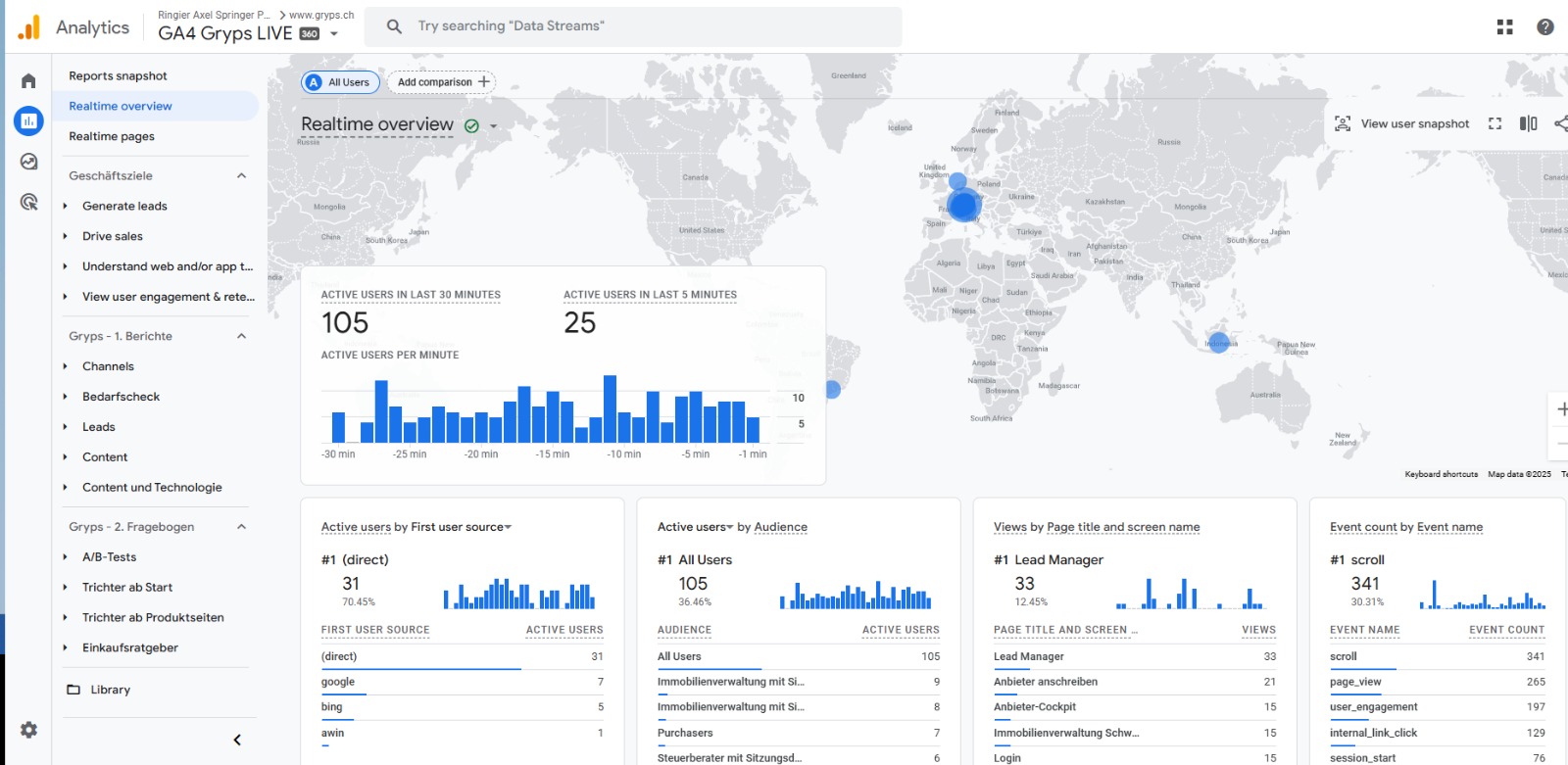This screenshot has width=1568, height=765.
Task: Open the Home icon in left rail
Action: 28,81
